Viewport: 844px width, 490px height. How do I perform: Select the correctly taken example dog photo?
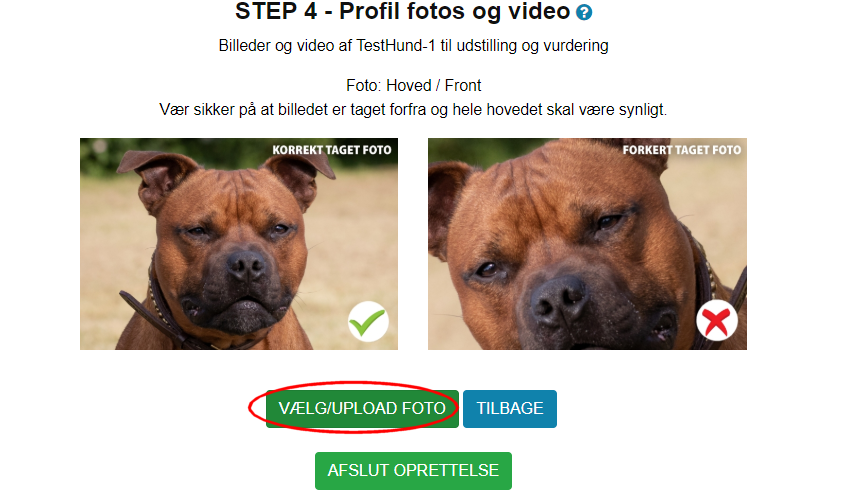point(239,244)
